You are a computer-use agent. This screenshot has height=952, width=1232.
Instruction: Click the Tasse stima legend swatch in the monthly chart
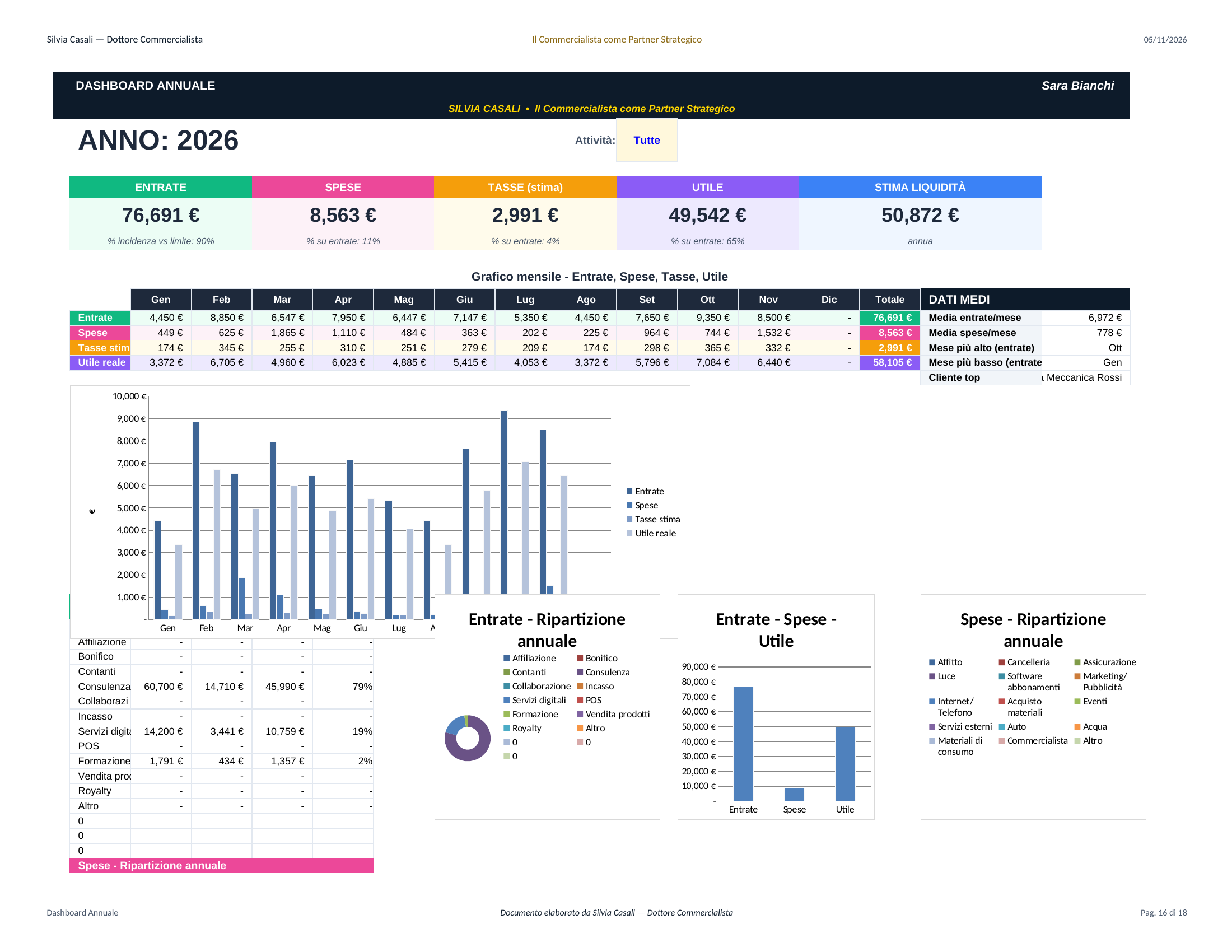click(x=629, y=520)
